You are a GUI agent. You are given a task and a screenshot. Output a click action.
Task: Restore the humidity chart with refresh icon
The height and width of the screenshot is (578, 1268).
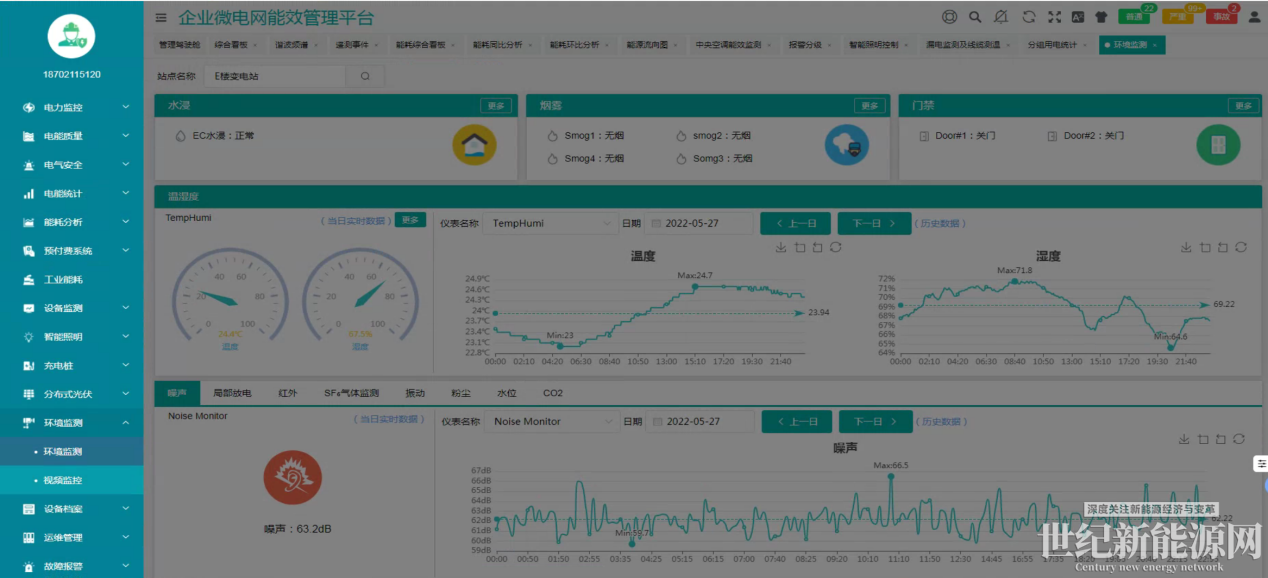point(1240,247)
